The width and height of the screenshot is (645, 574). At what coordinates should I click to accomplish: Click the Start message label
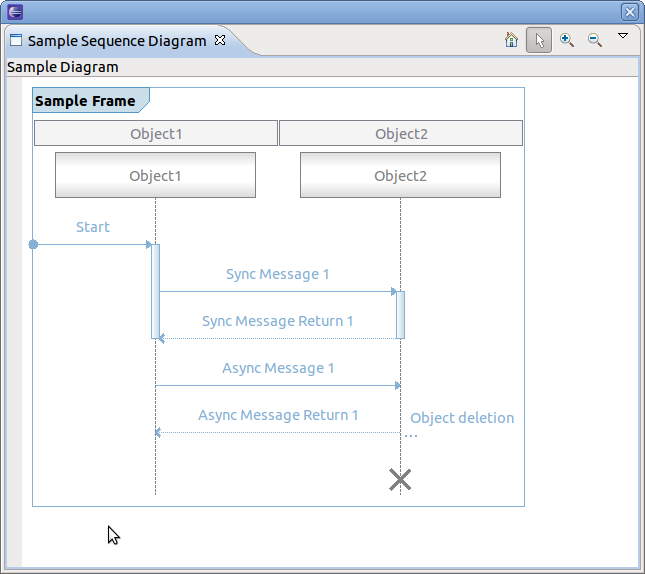coord(93,227)
